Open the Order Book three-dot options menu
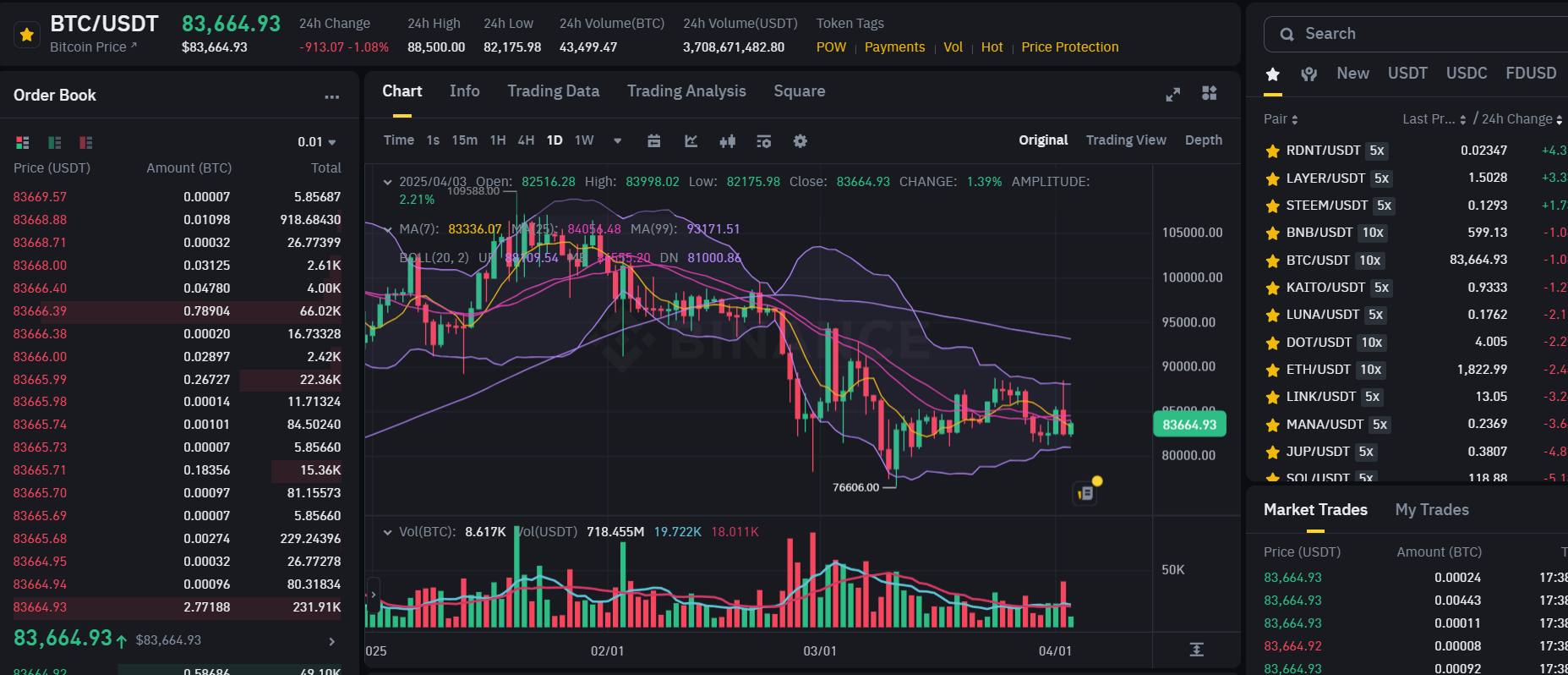Screen dimensions: 1568x675 pyautogui.click(x=331, y=96)
